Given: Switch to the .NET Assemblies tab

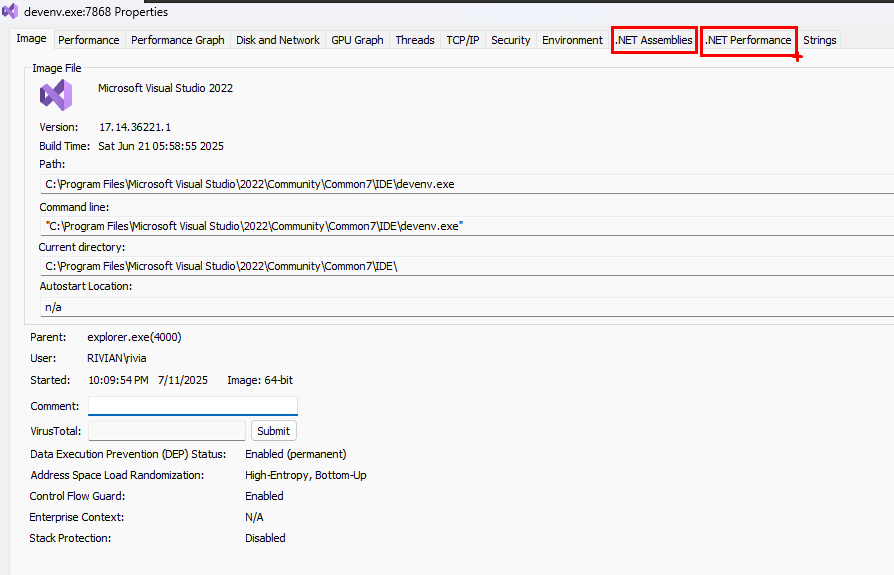Looking at the screenshot, I should coord(654,40).
